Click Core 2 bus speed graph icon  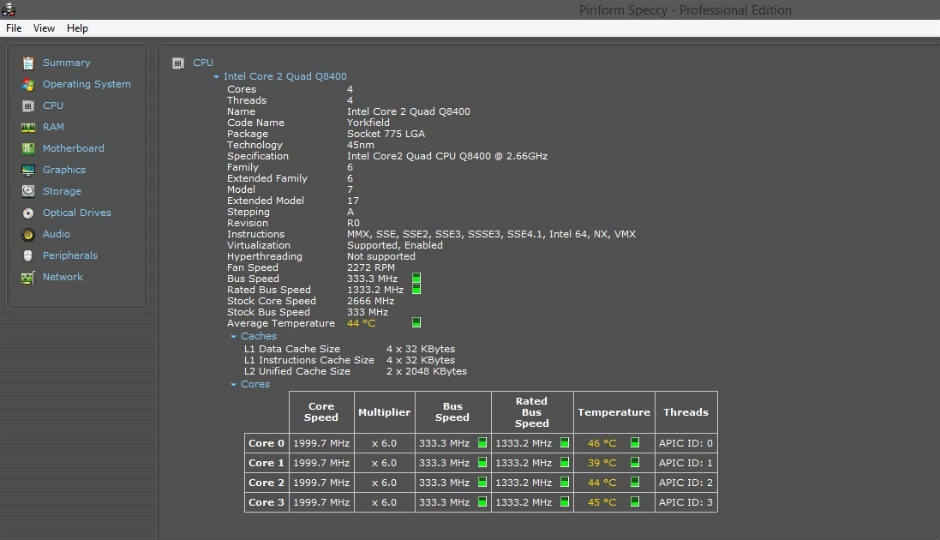[x=483, y=482]
